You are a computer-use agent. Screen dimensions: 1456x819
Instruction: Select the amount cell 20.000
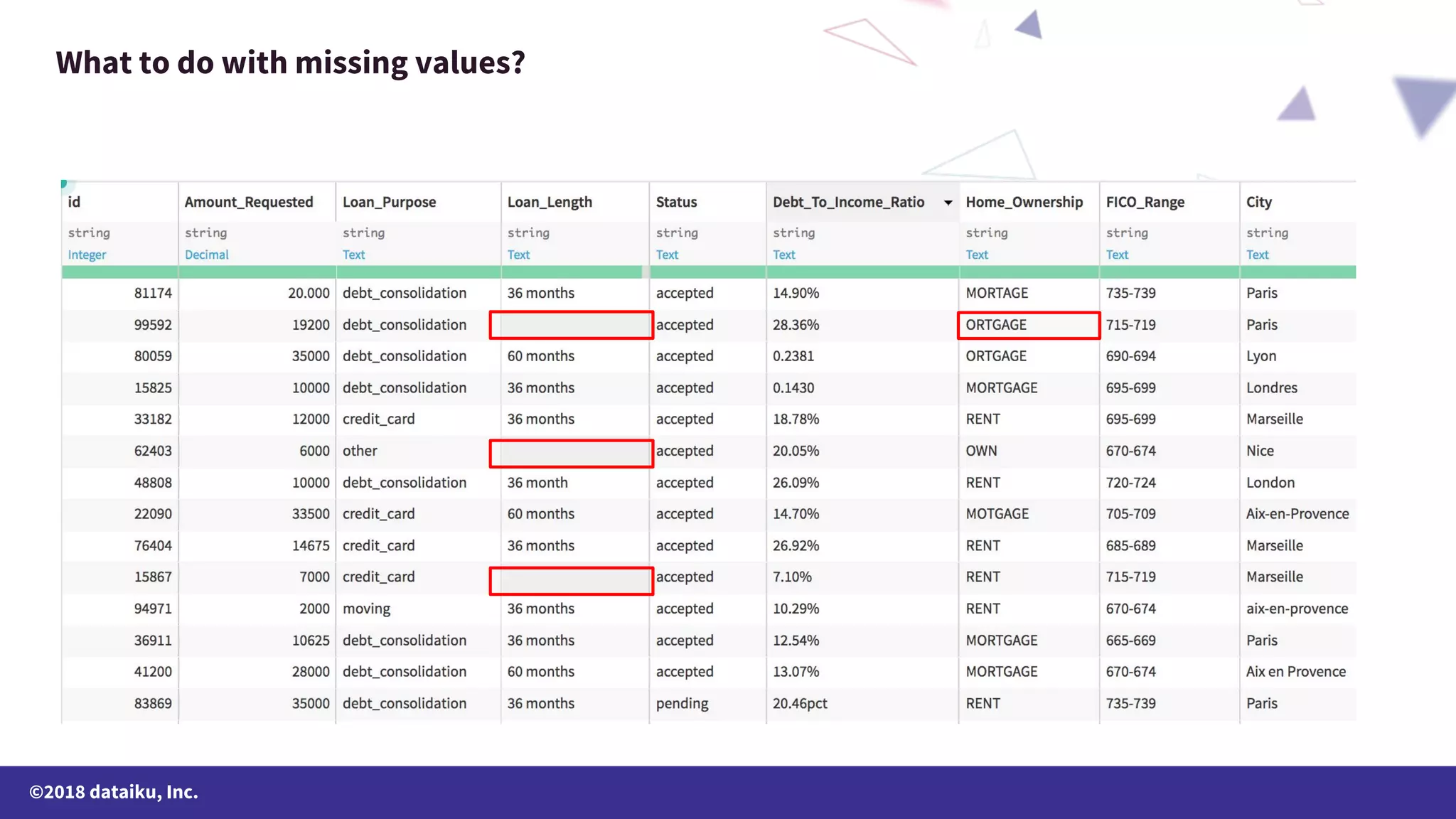coord(309,293)
